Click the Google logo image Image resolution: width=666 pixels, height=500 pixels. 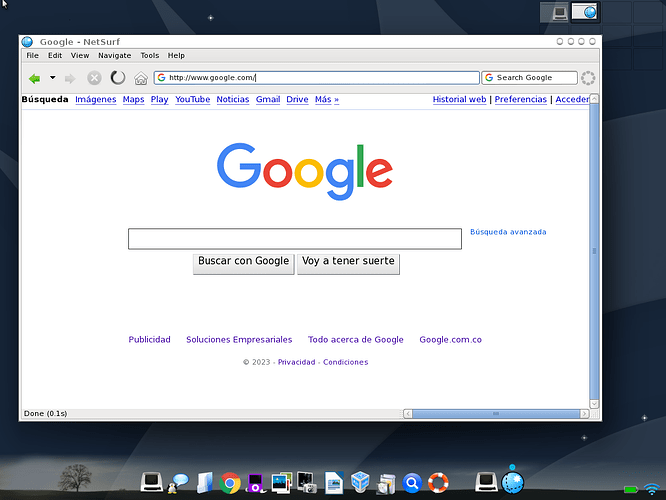[305, 171]
